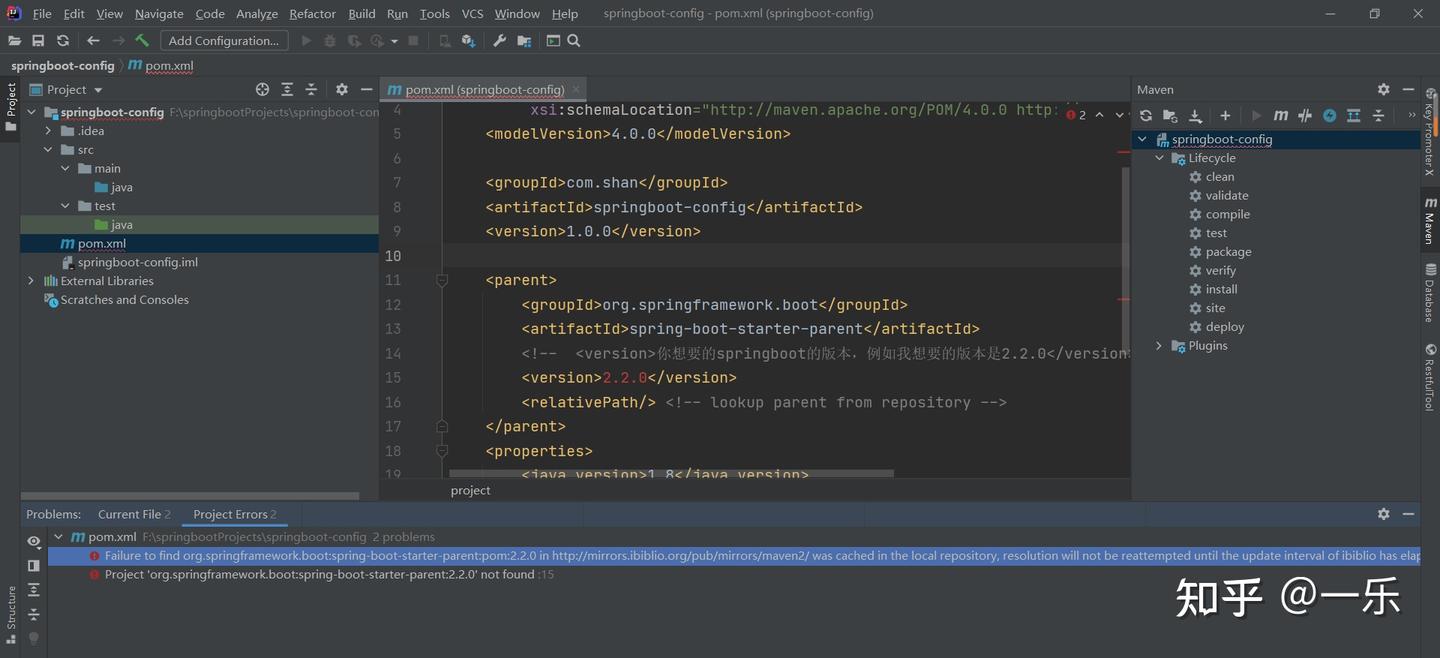Image resolution: width=1440 pixels, height=658 pixels.
Task: Show more Maven toolbar items chevron
Action: coord(1412,116)
